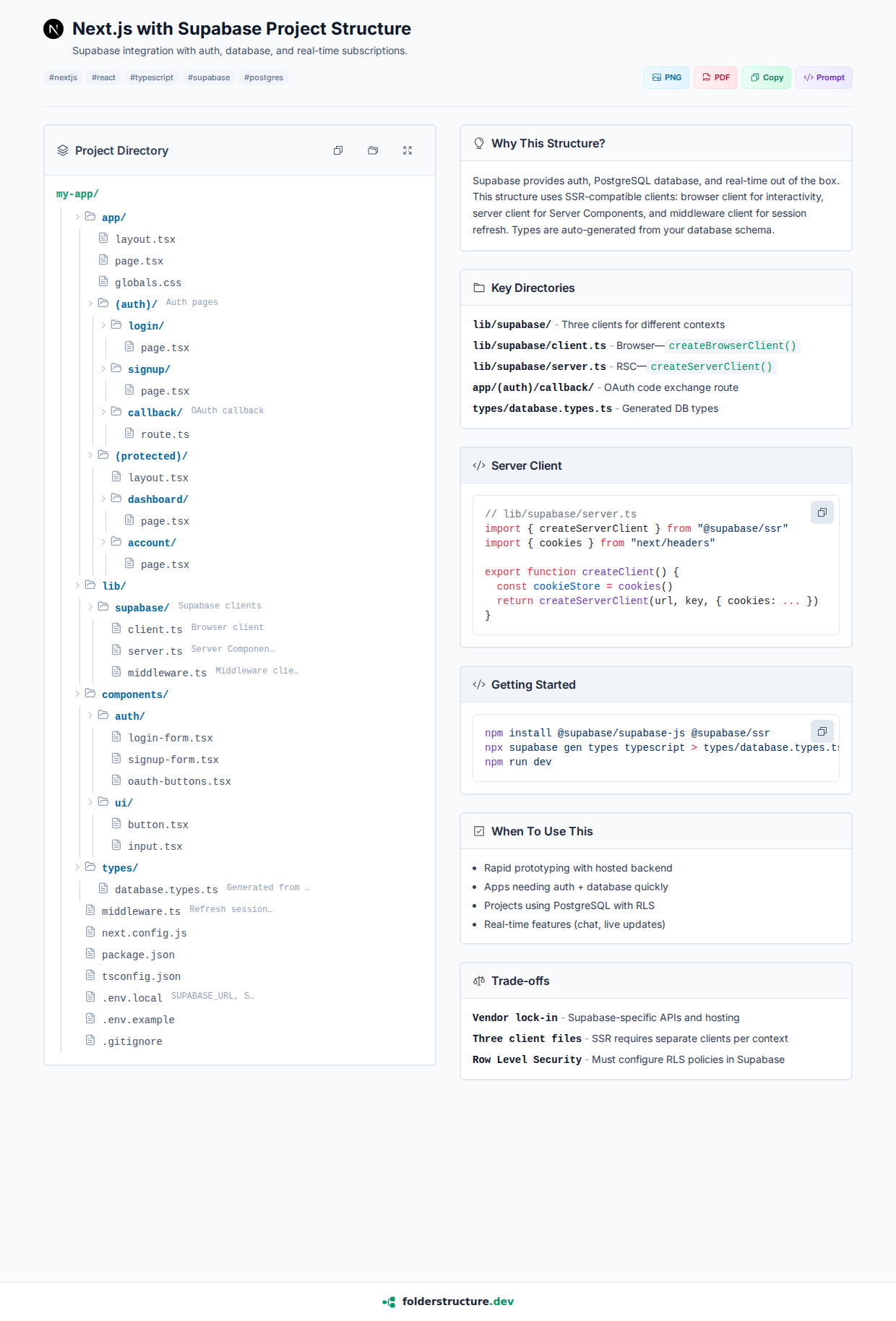896x1321 pixels.
Task: Expand Project Directory to fullscreen
Action: coord(408,150)
